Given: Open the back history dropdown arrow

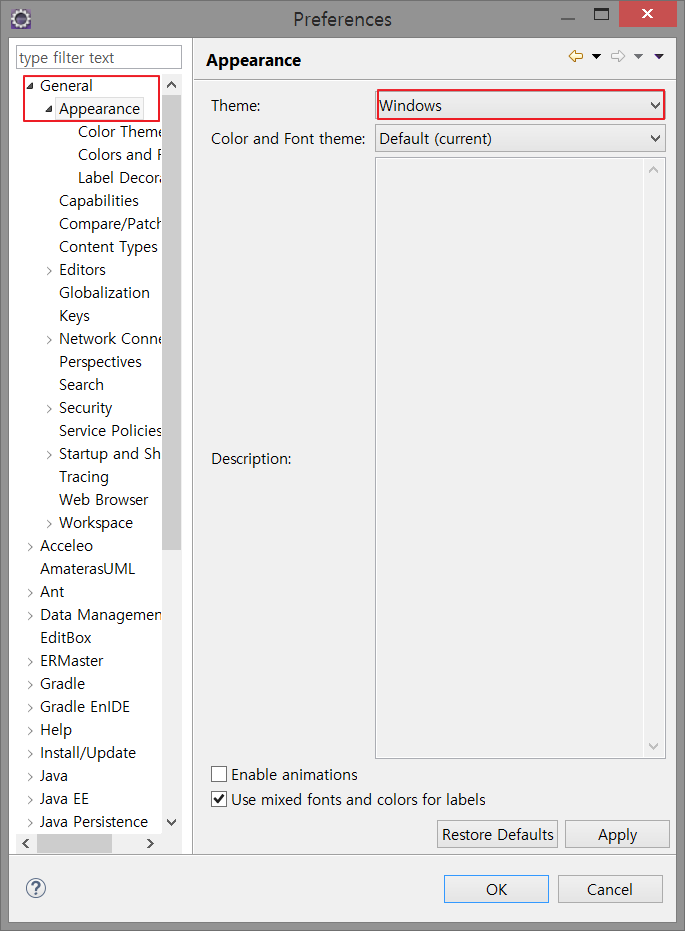Looking at the screenshot, I should click(597, 56).
